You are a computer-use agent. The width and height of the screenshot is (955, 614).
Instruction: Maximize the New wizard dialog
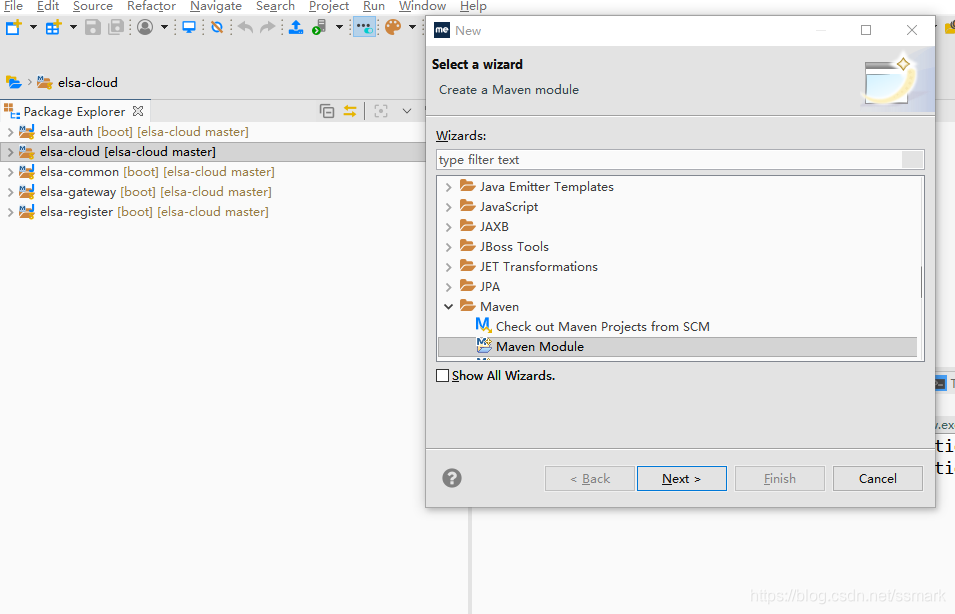point(866,30)
